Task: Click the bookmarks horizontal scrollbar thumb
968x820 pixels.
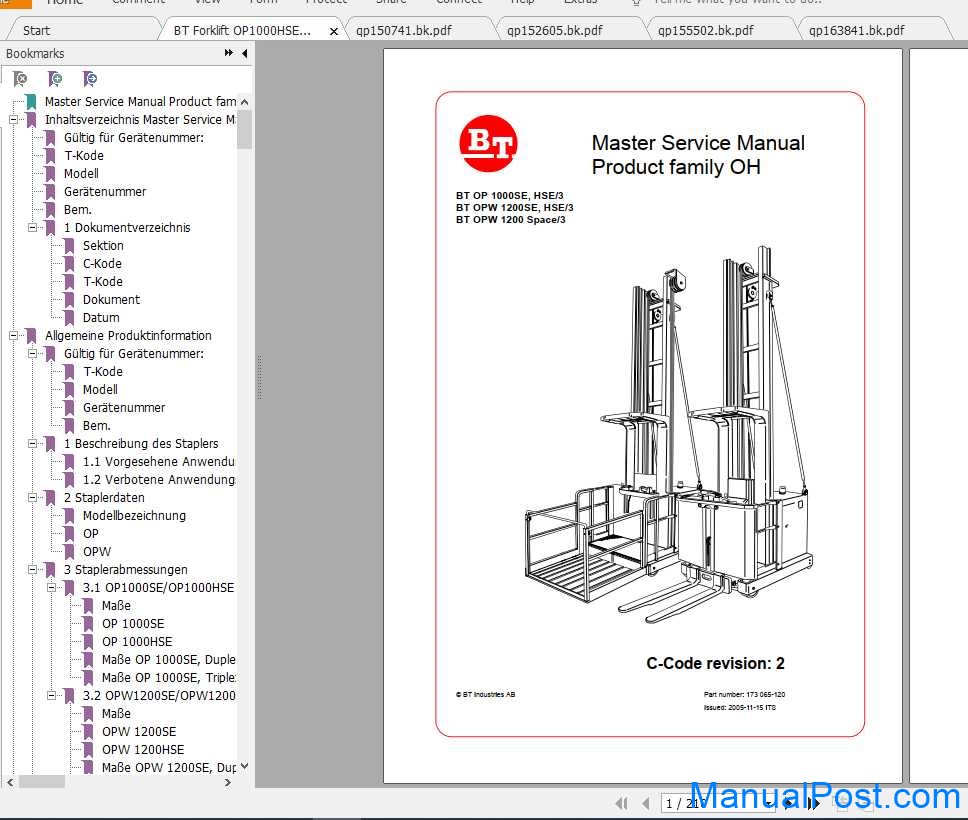Action: coord(41,782)
